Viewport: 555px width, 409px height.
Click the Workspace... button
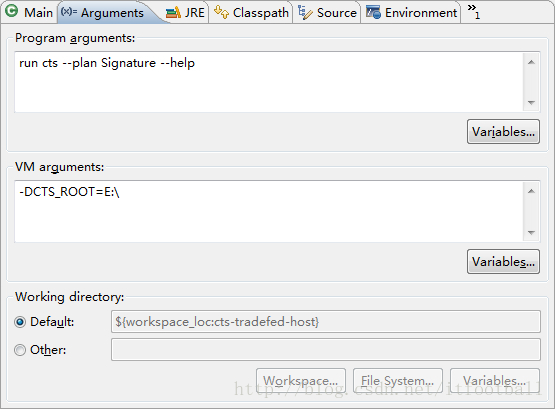coord(301,381)
